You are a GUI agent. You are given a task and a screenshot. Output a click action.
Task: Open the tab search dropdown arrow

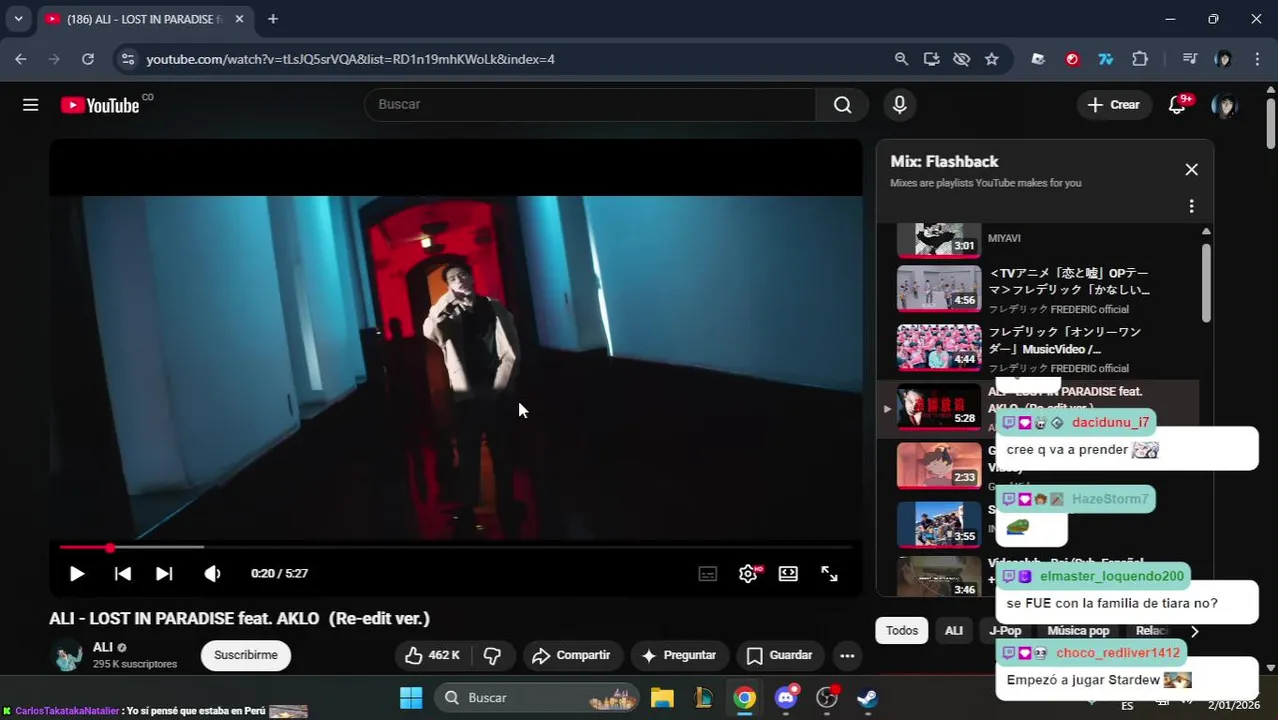[x=18, y=19]
